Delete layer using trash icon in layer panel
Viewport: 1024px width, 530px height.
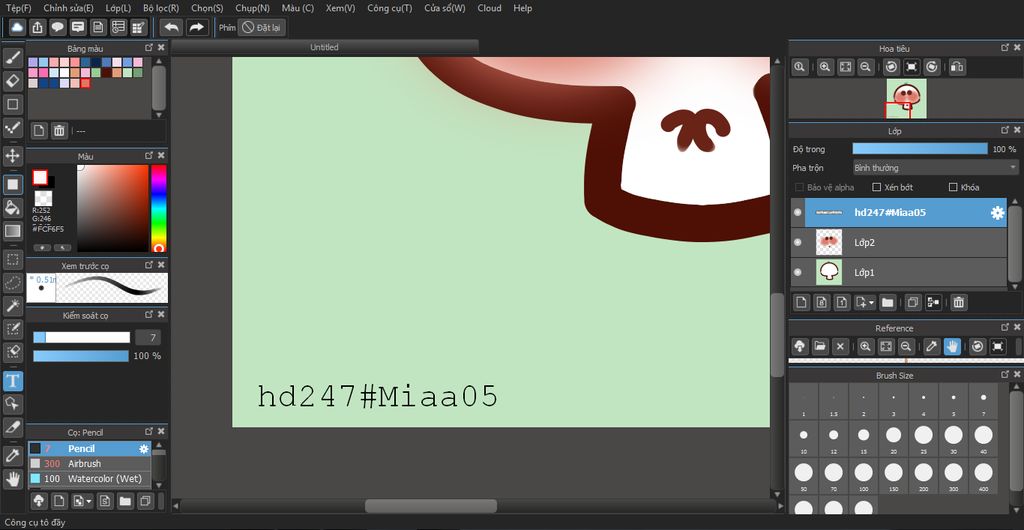click(958, 302)
